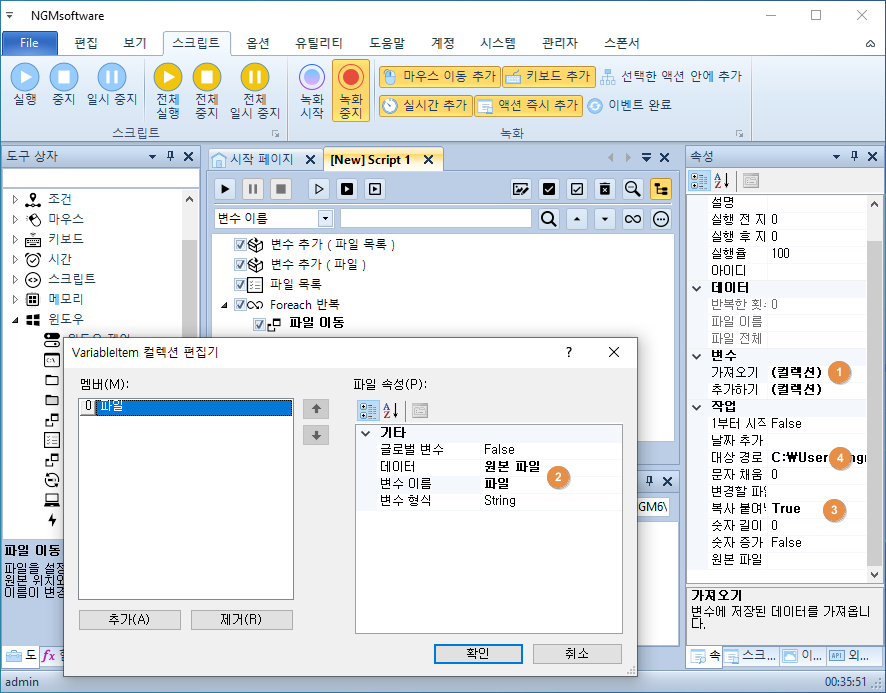This screenshot has width=886, height=693.
Task: Open the 도움말 ribbon tab
Action: tap(387, 43)
